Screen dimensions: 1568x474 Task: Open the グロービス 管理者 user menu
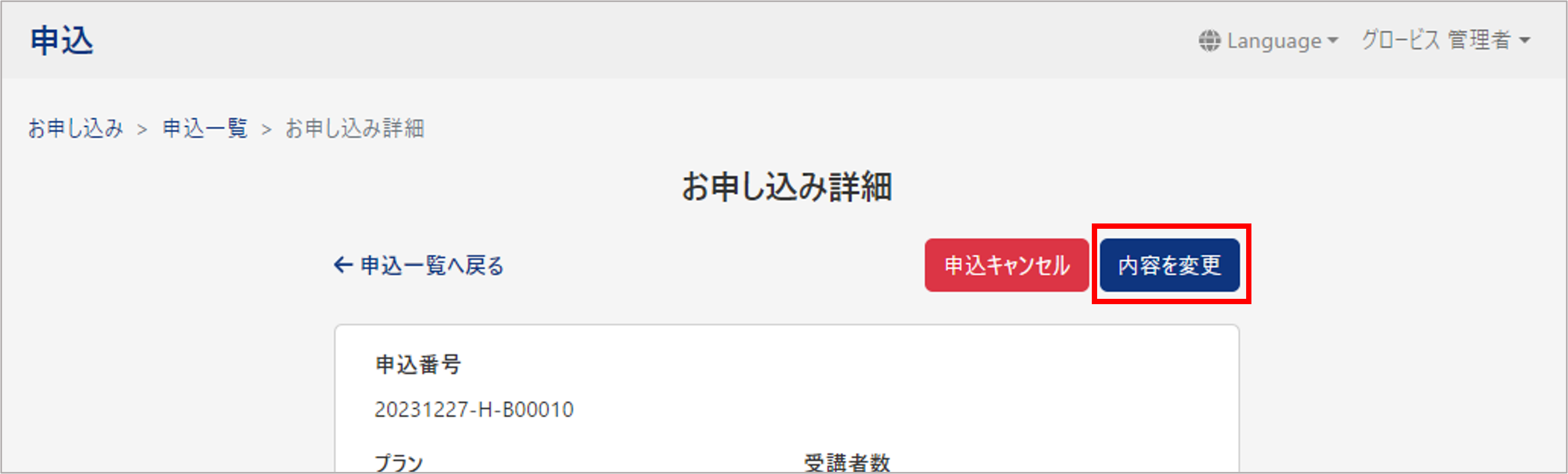click(1446, 41)
